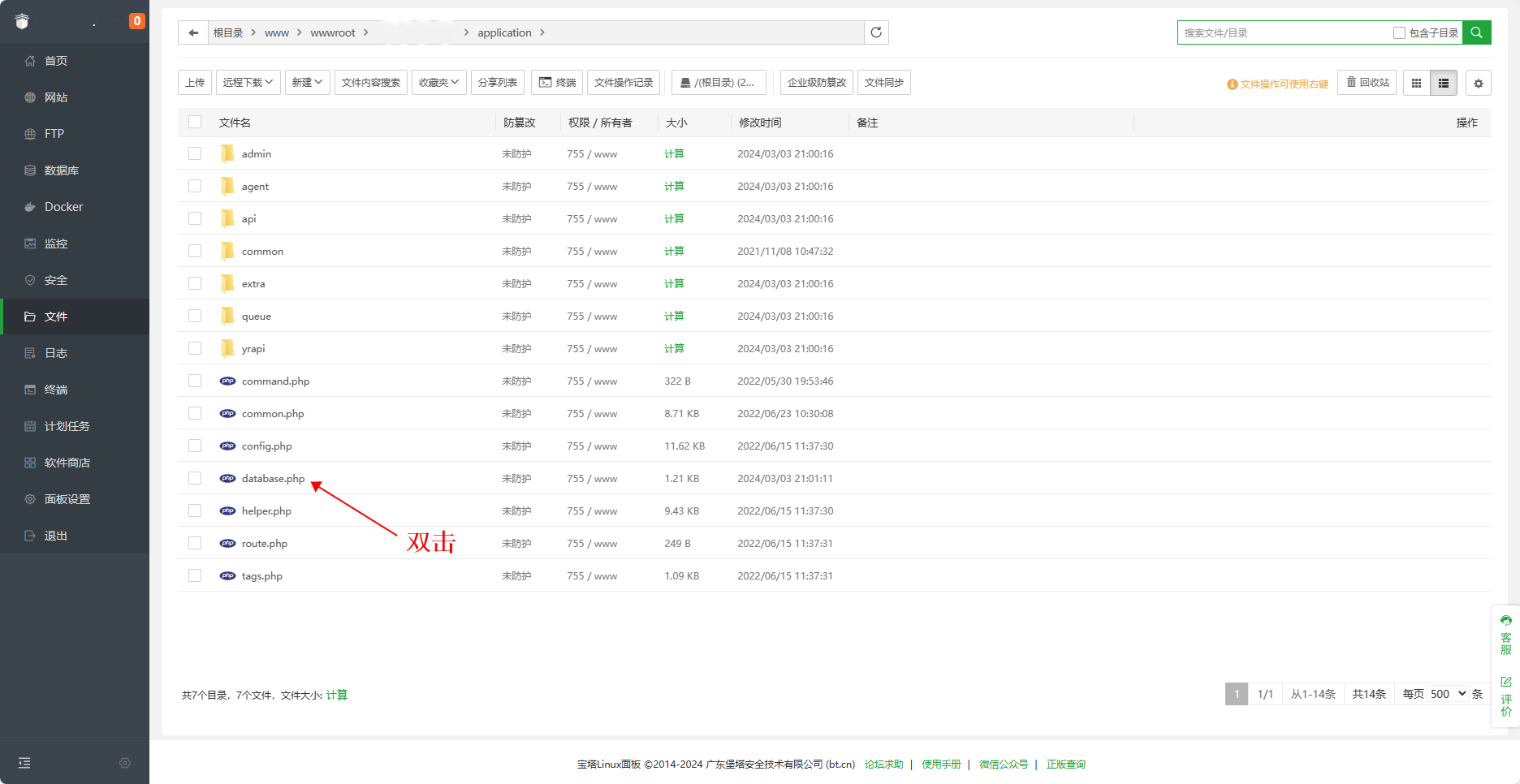Click the list view icon
Image resolution: width=1520 pixels, height=784 pixels.
[1444, 83]
